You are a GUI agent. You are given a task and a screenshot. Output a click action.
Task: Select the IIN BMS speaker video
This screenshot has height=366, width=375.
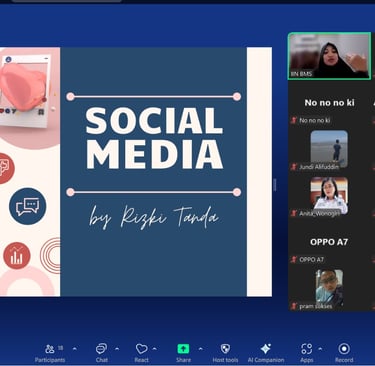329,56
